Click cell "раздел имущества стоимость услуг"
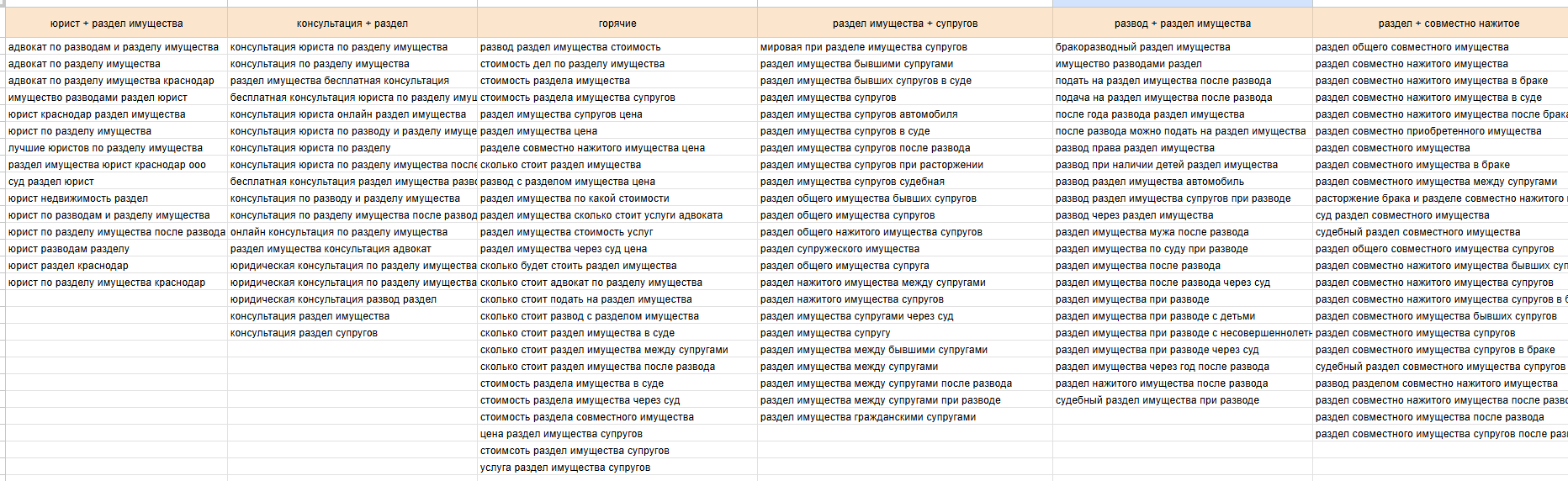The width and height of the screenshot is (1568, 481). [617, 232]
